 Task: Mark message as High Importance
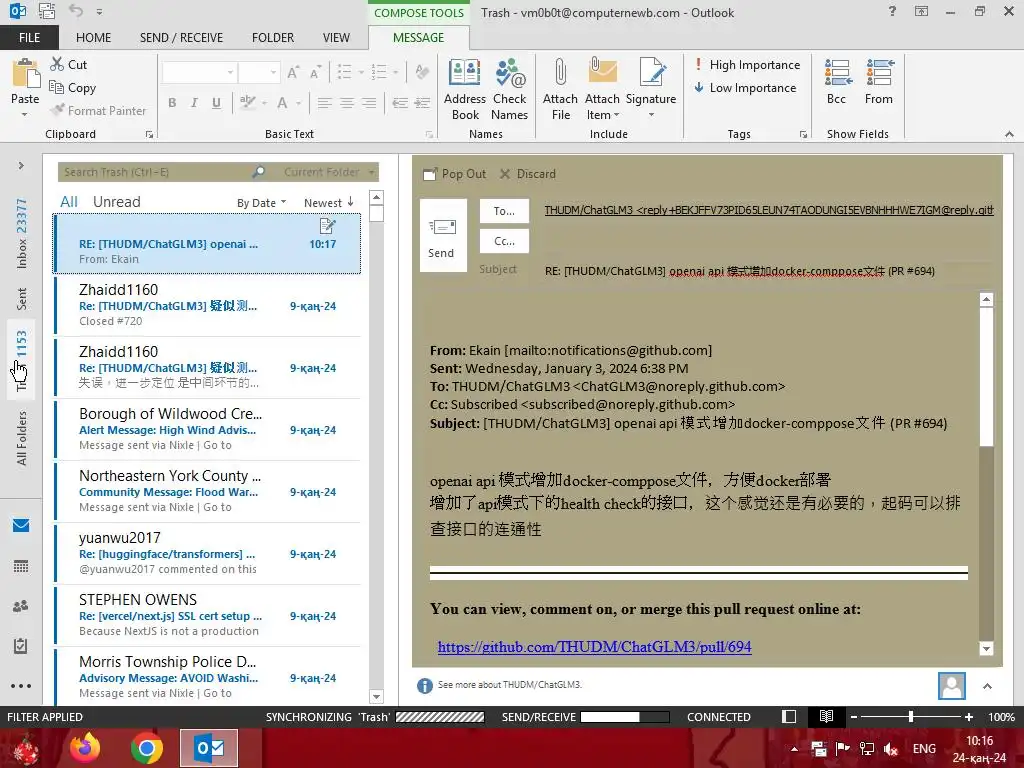pos(746,65)
